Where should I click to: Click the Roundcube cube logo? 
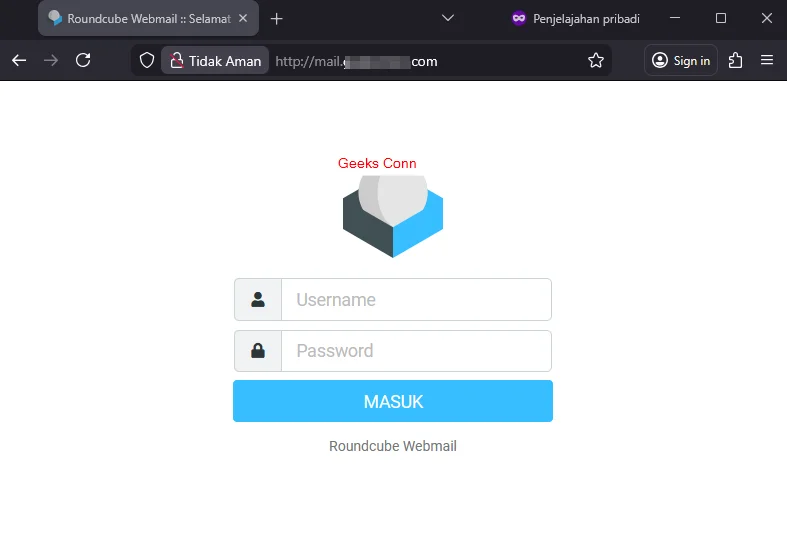pos(393,216)
